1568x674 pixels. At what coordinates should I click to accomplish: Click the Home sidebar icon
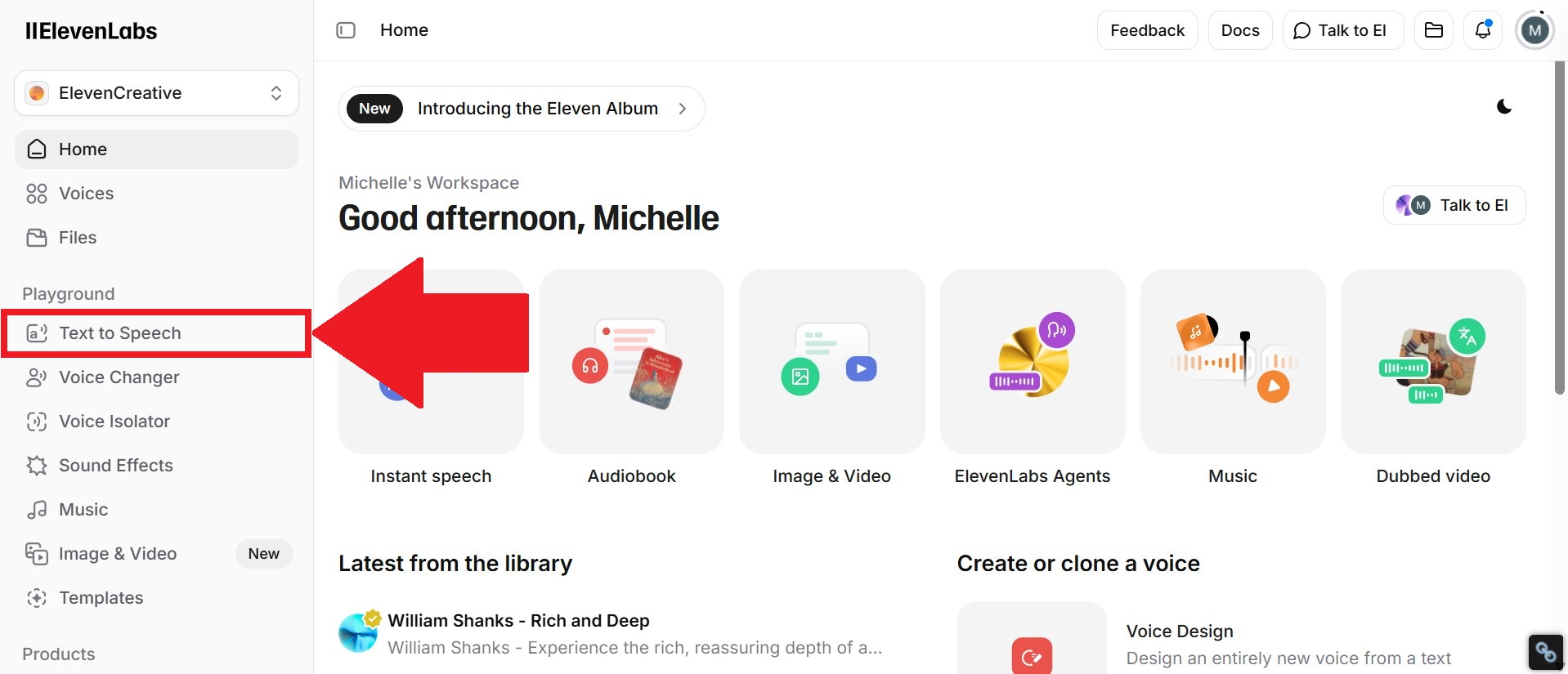pyautogui.click(x=37, y=150)
